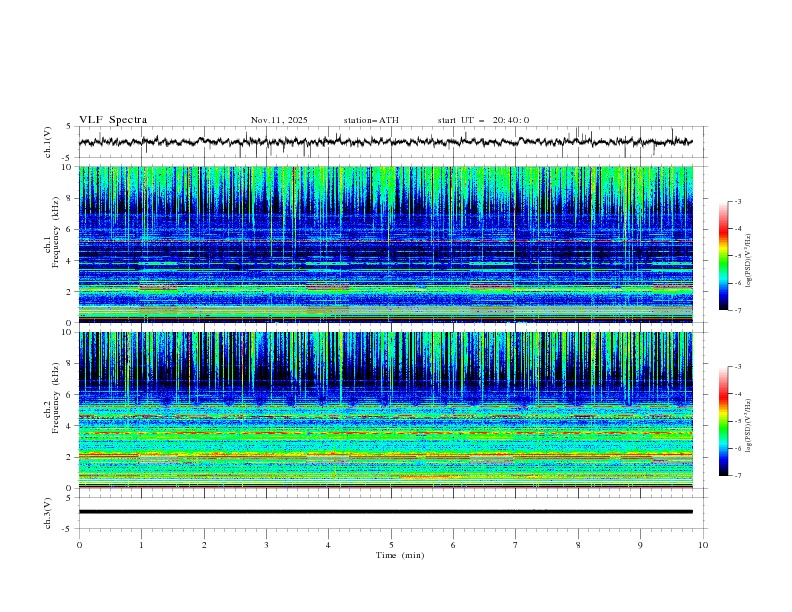Image resolution: width=792 pixels, height=612 pixels.
Task: Click the 8 minute tick on time axis
Action: [x=578, y=545]
